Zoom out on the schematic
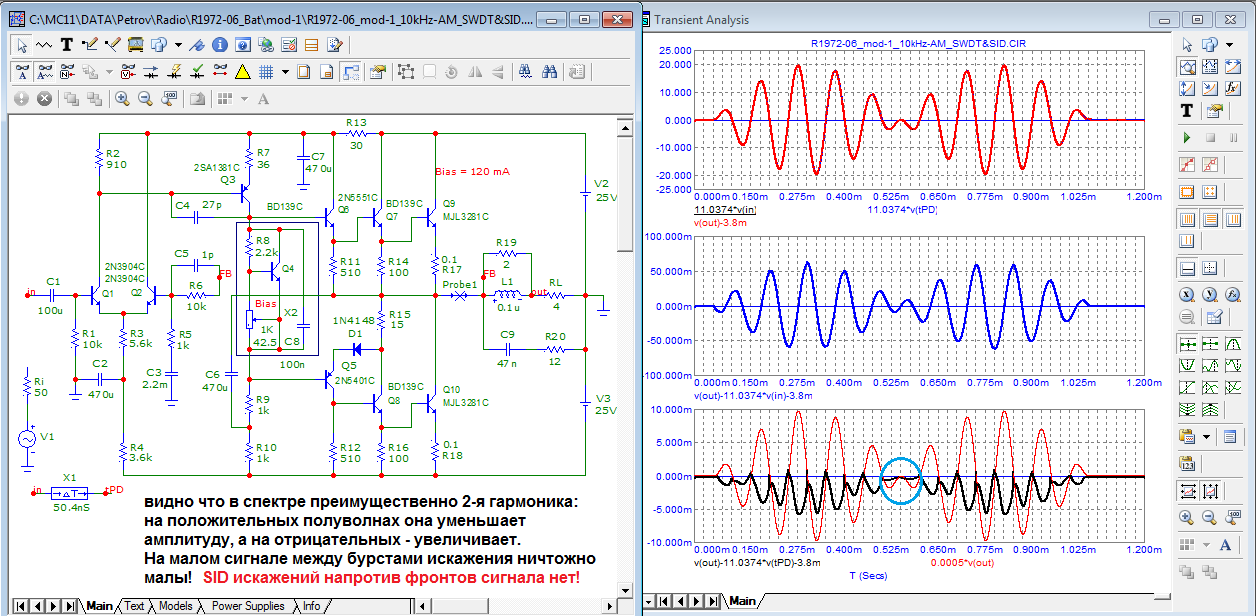 145,99
